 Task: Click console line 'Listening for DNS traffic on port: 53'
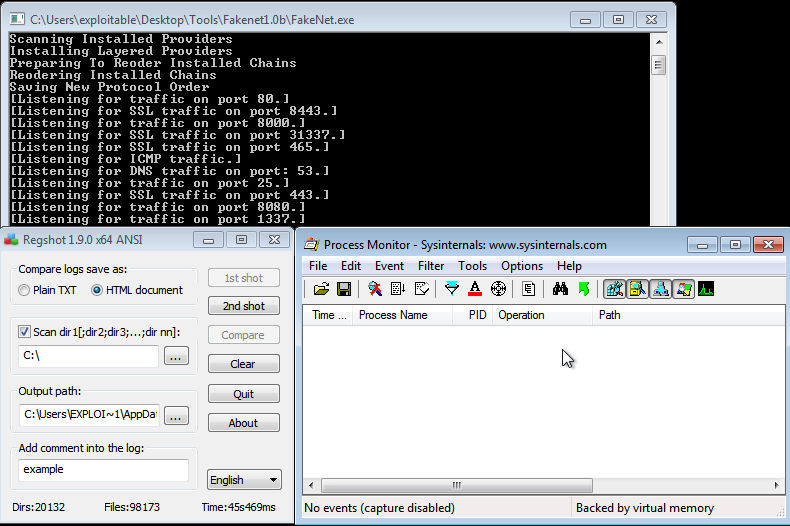[169, 171]
